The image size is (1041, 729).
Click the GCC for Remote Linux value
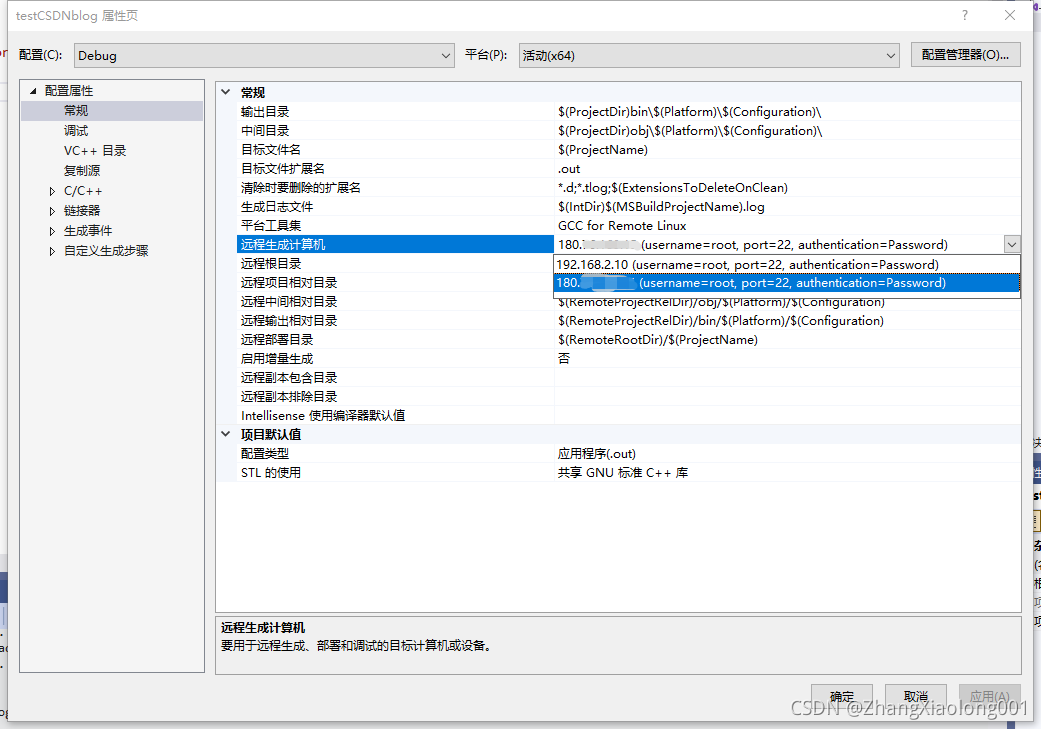622,226
